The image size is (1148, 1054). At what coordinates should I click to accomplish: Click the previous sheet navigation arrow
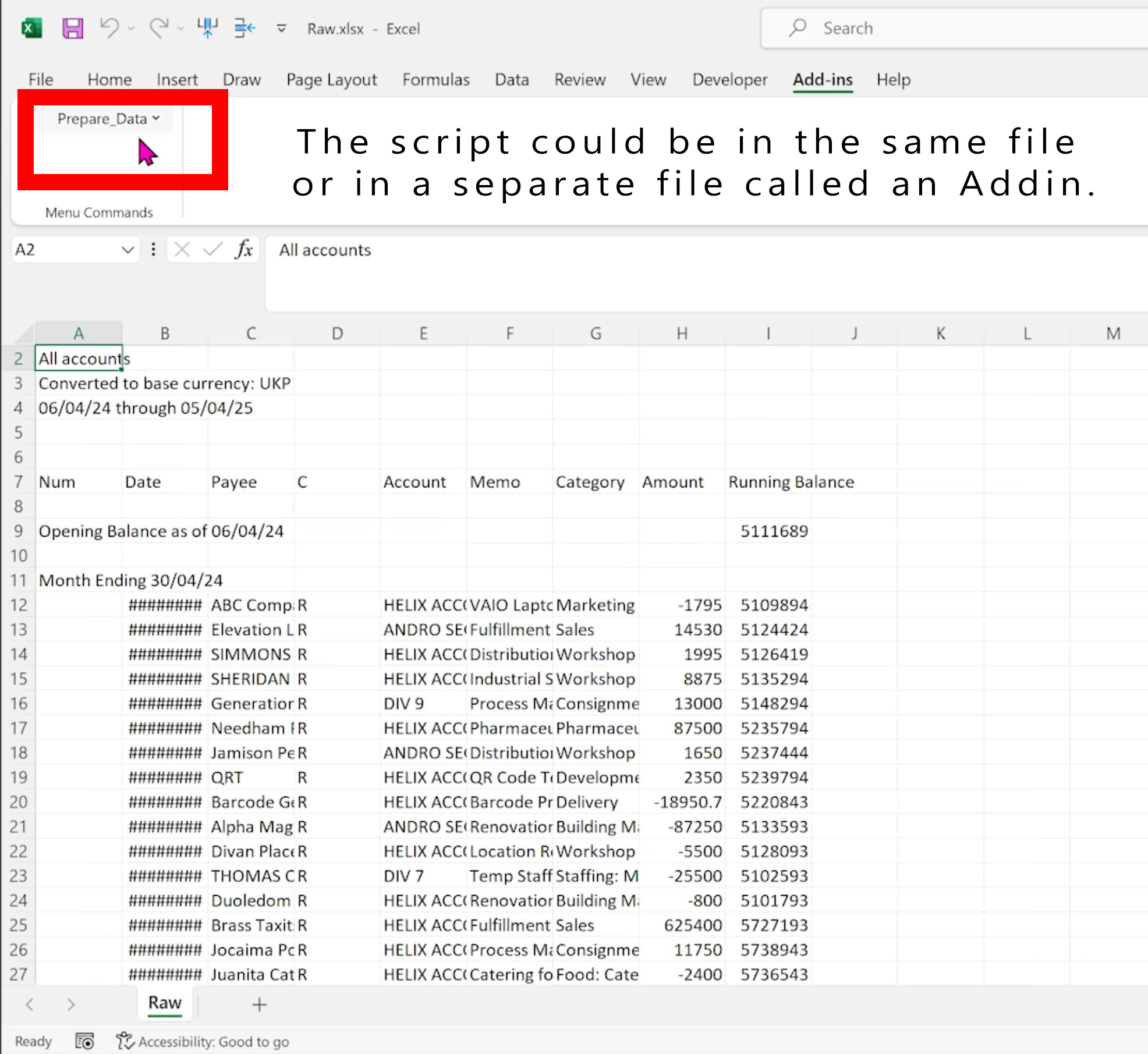(30, 1005)
